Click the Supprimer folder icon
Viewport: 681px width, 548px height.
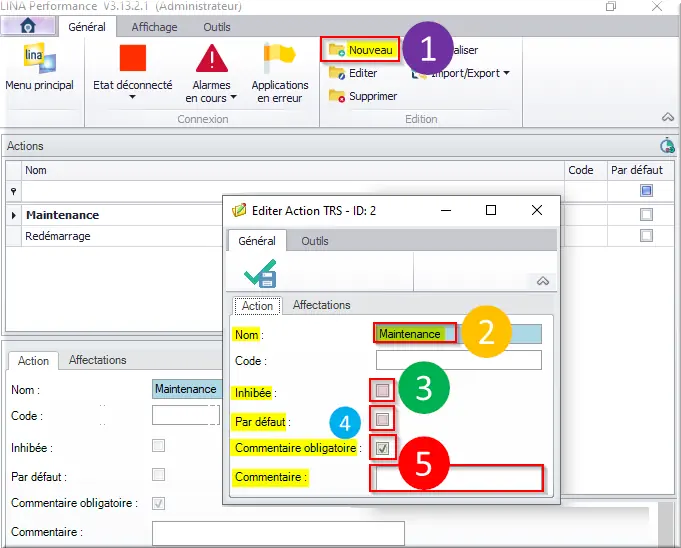click(x=337, y=96)
